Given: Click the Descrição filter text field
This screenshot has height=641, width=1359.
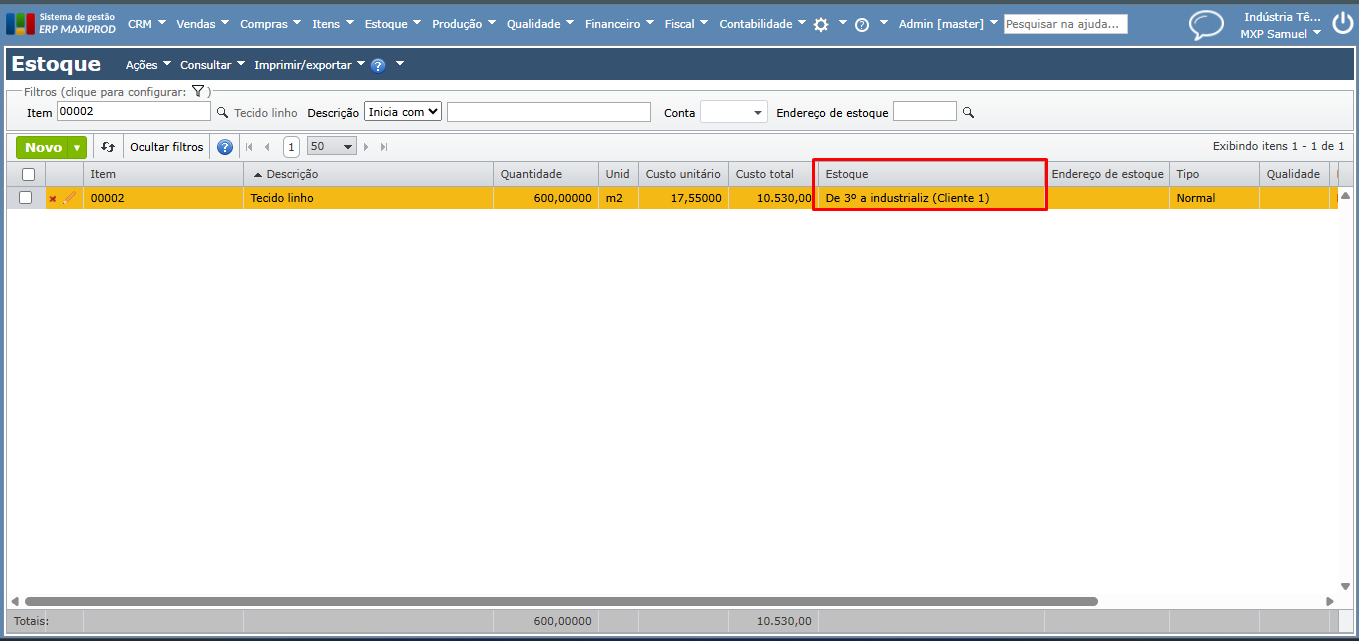Looking at the screenshot, I should [x=549, y=112].
